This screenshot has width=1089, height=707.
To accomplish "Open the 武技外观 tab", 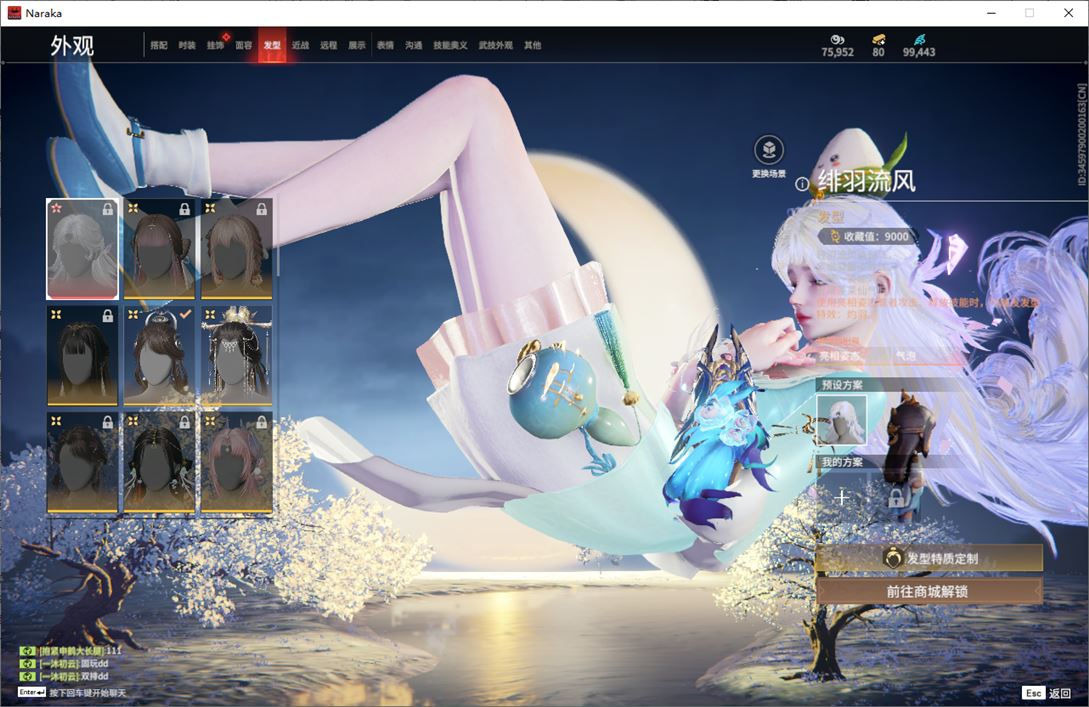I will click(495, 45).
